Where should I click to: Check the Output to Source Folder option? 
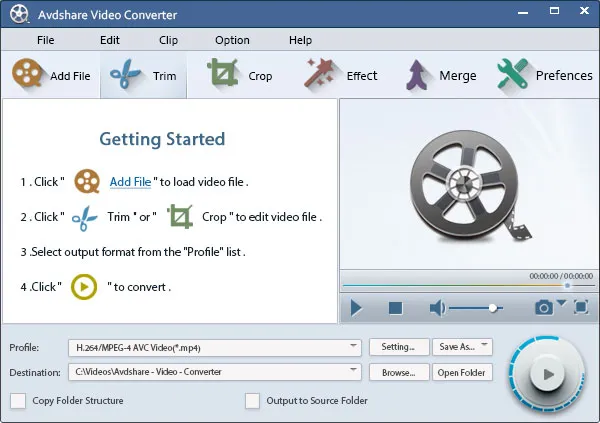pos(253,401)
